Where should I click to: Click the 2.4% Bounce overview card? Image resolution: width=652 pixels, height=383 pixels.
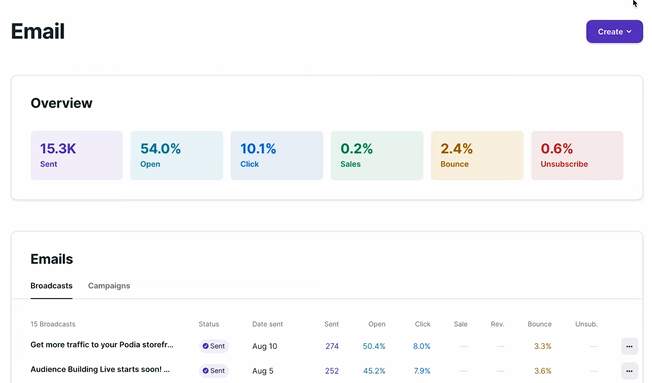[x=477, y=156]
